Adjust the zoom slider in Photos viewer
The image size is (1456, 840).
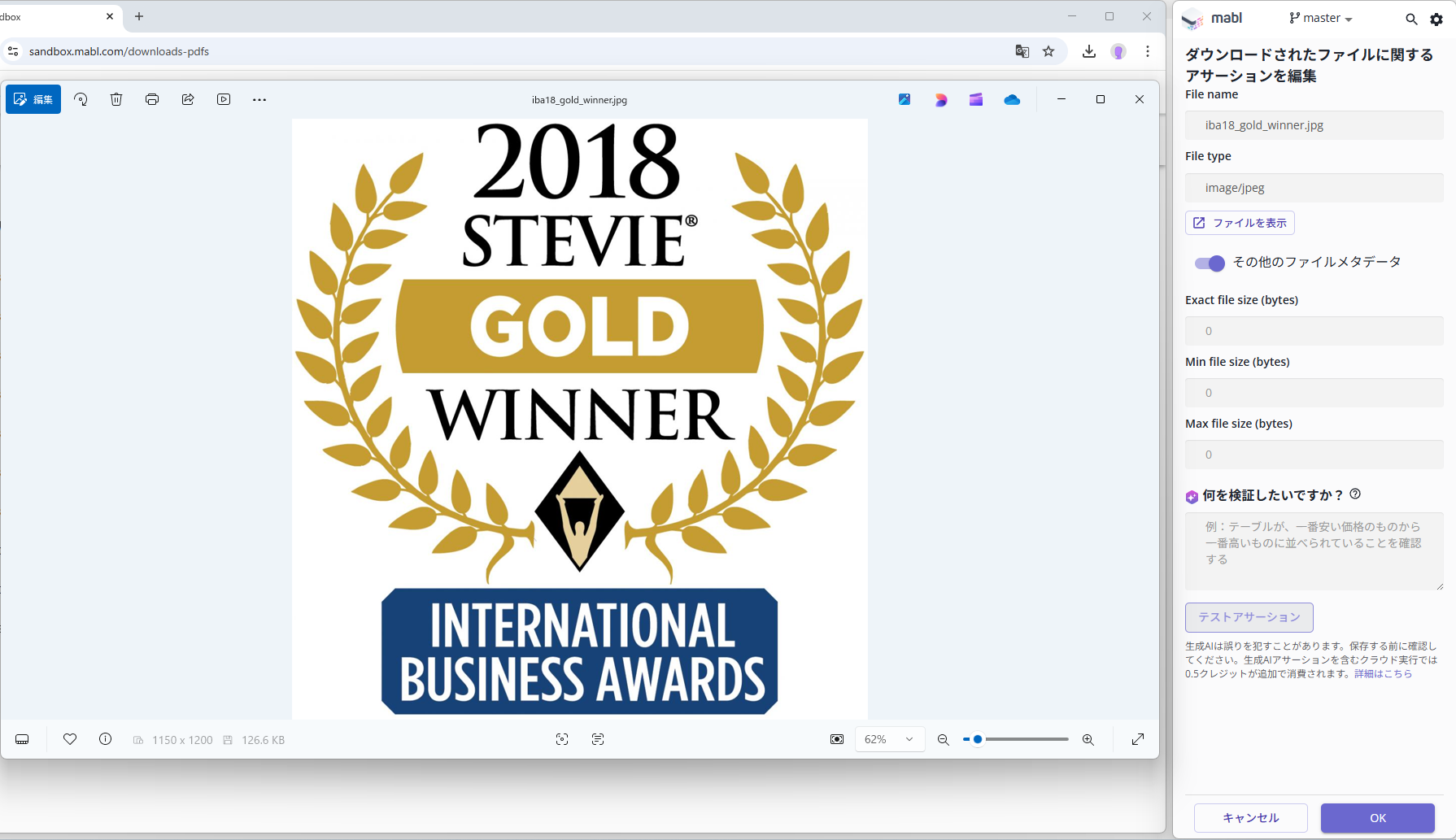click(1016, 739)
